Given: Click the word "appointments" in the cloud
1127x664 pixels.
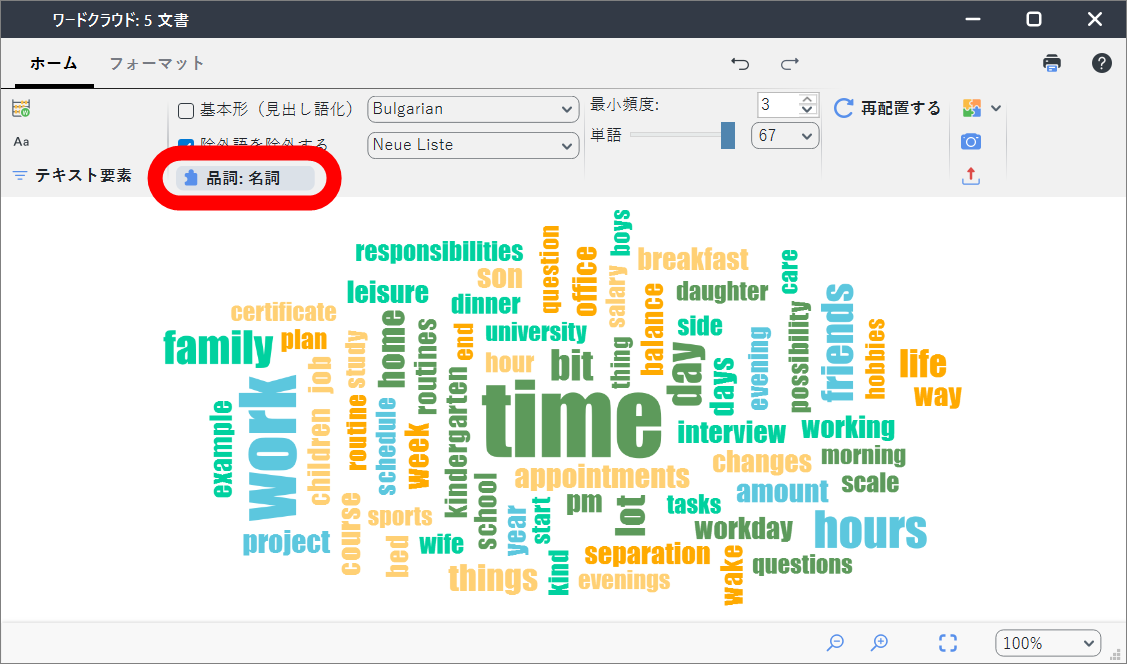Looking at the screenshot, I should click(x=602, y=477).
